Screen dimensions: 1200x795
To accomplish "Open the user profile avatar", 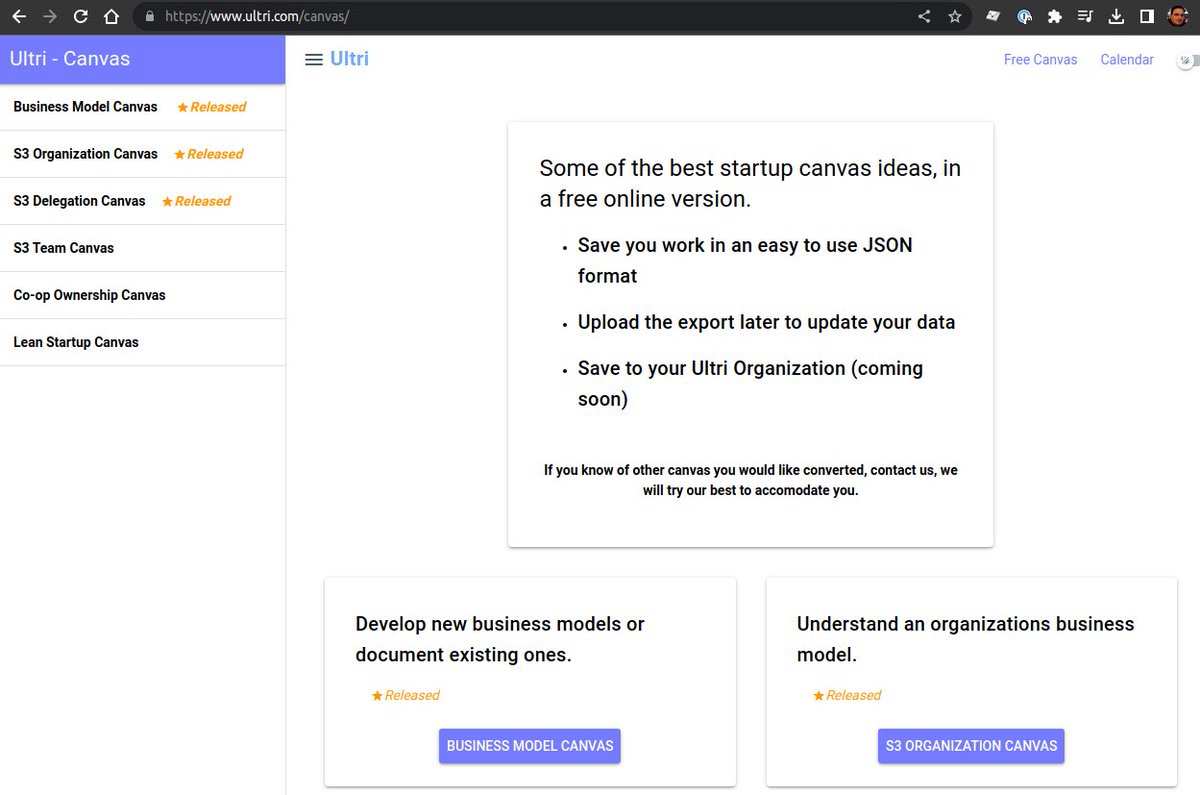I will pyautogui.click(x=1178, y=16).
